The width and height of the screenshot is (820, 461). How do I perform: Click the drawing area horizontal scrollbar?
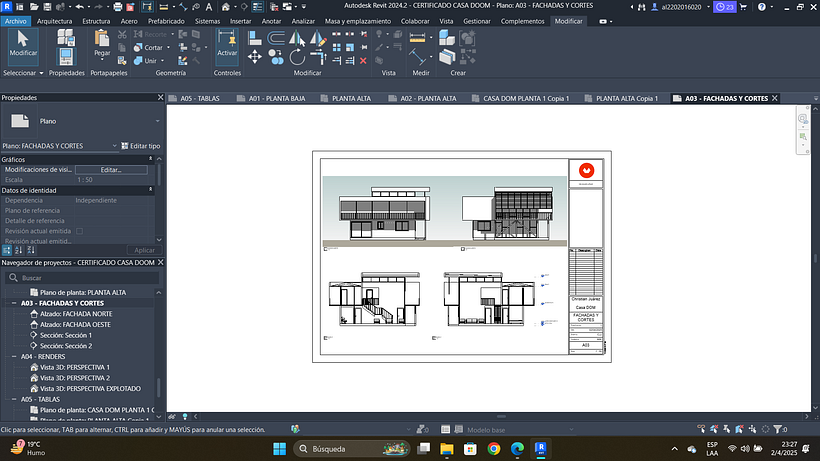tap(501, 417)
